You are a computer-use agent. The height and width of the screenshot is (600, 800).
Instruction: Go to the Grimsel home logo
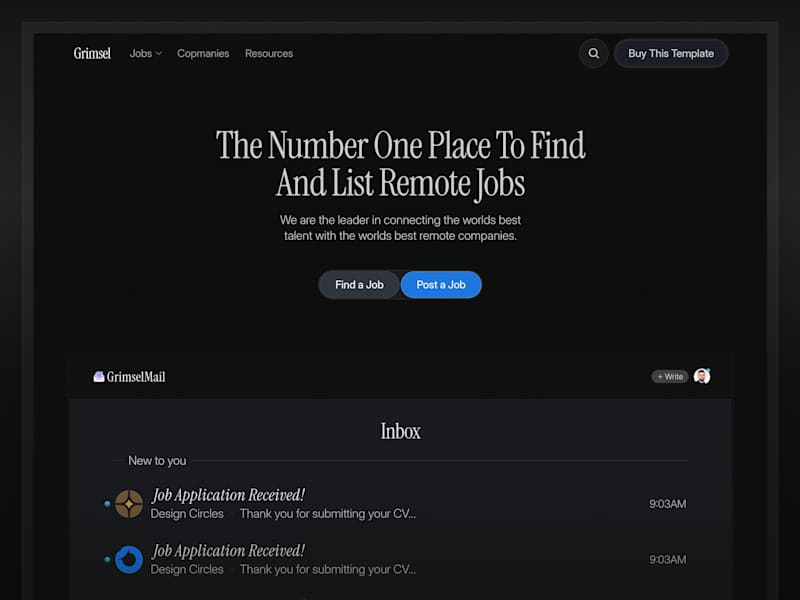[92, 53]
